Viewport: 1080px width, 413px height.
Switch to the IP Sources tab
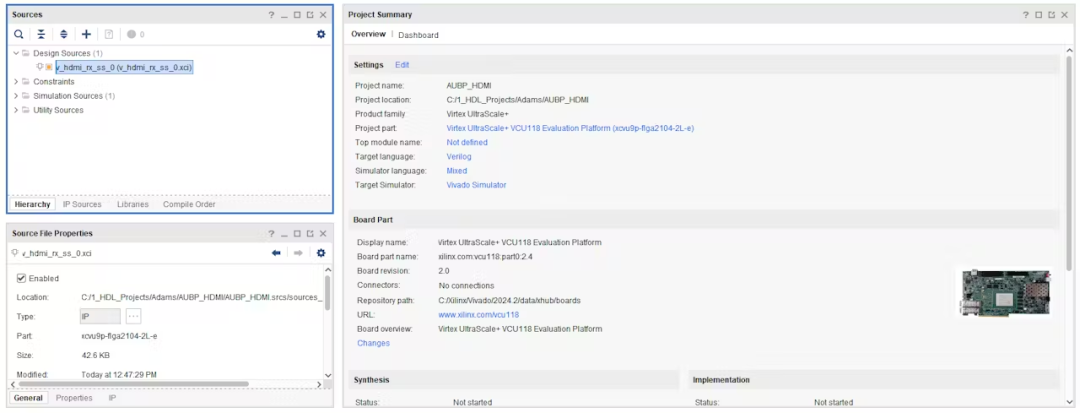tap(82, 204)
